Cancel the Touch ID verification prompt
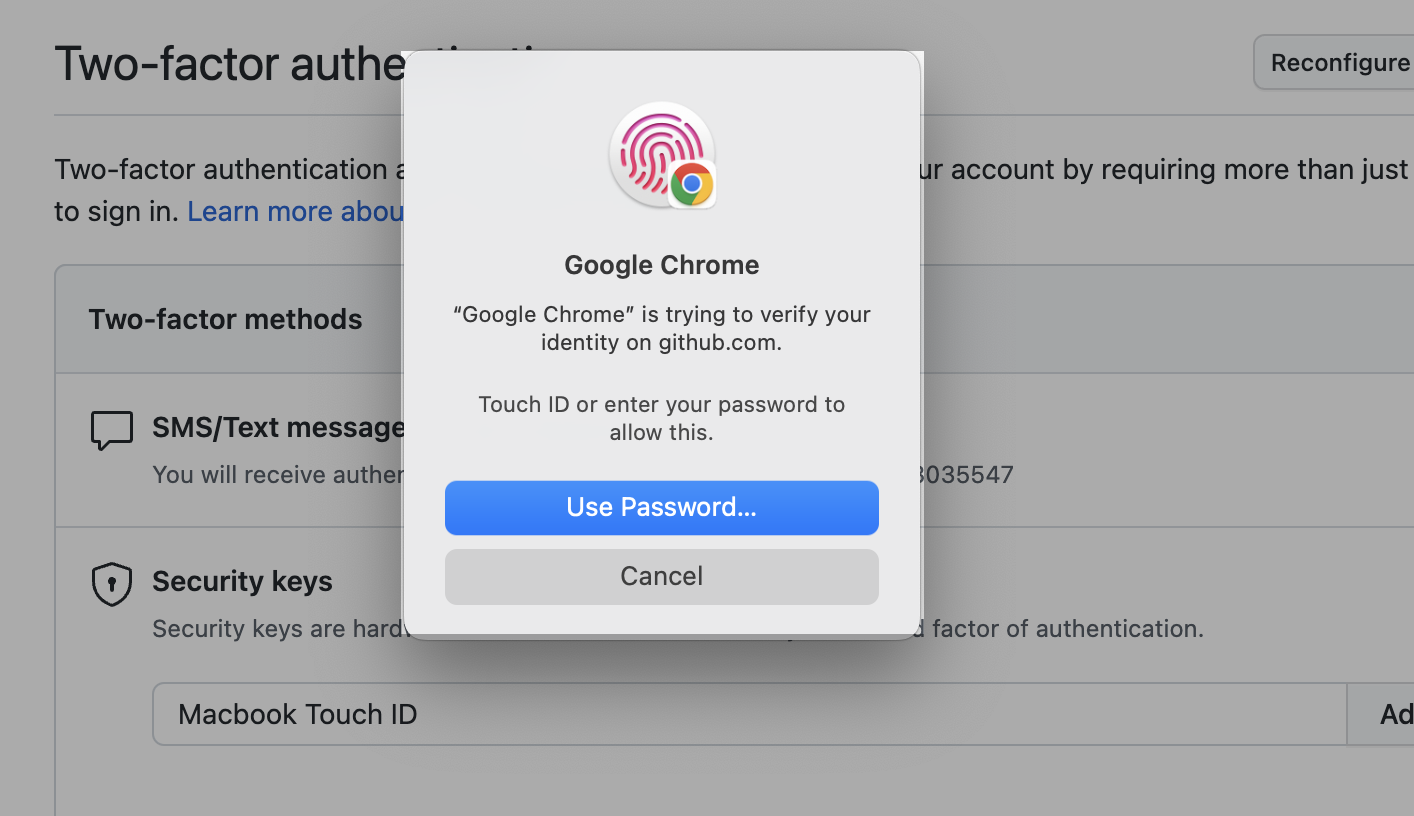 [x=661, y=576]
